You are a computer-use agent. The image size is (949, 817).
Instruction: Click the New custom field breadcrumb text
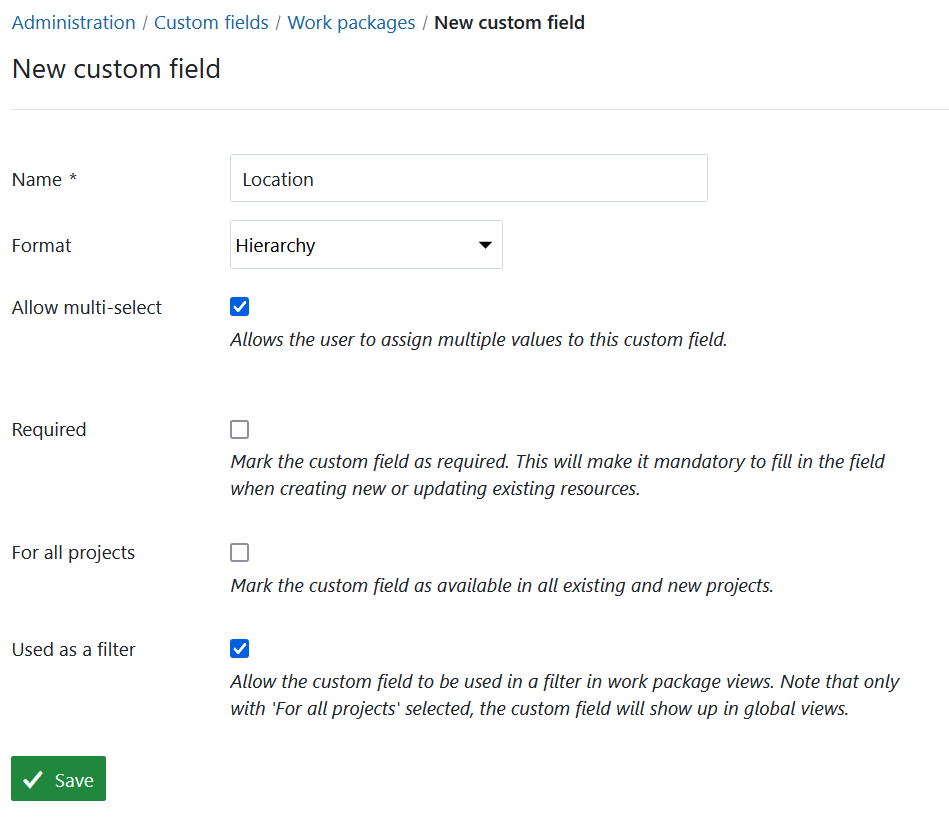tap(510, 22)
